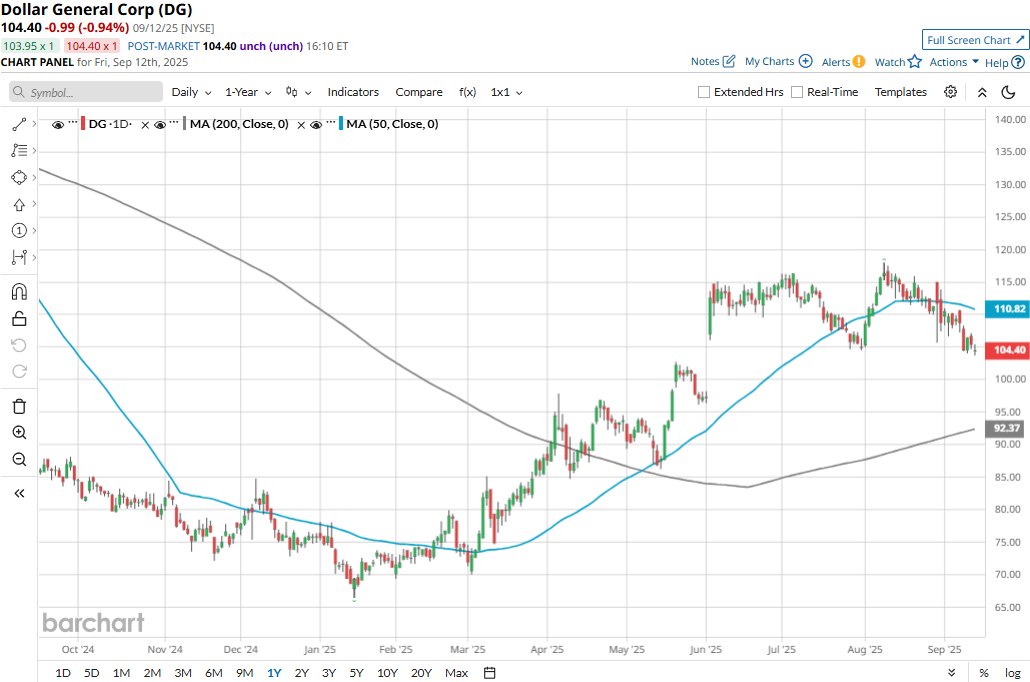Enable Extended Hrs checkbox
Viewport: 1030px width, 682px height.
point(704,92)
